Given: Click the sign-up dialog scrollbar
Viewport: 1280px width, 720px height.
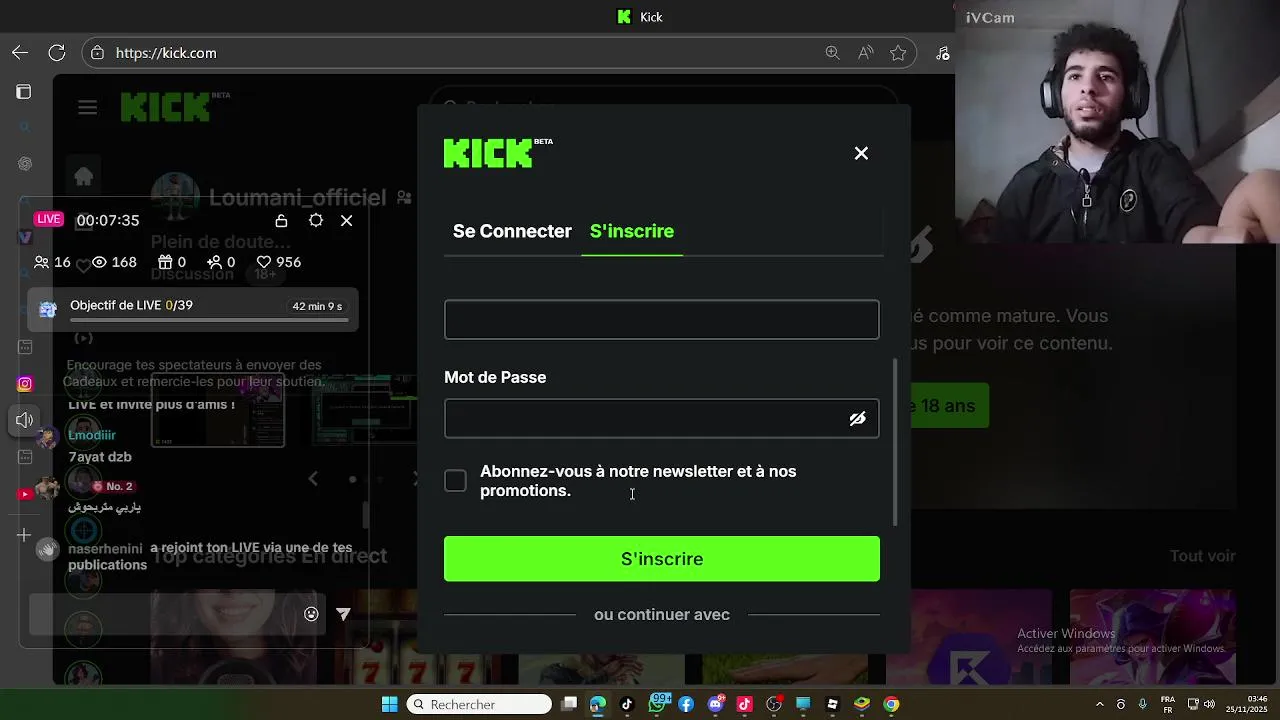Looking at the screenshot, I should [x=895, y=441].
